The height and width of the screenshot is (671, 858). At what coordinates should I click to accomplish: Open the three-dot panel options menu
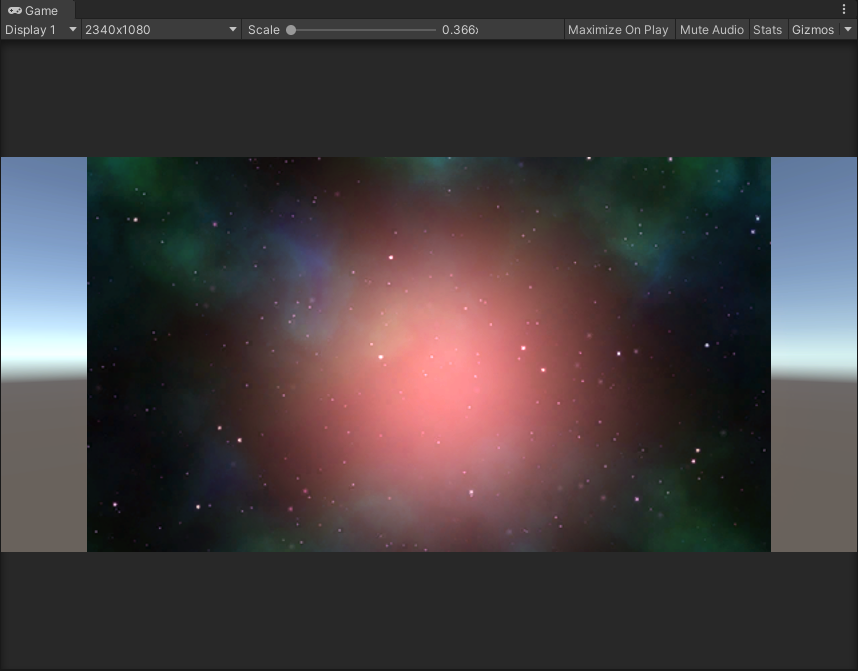[x=844, y=9]
